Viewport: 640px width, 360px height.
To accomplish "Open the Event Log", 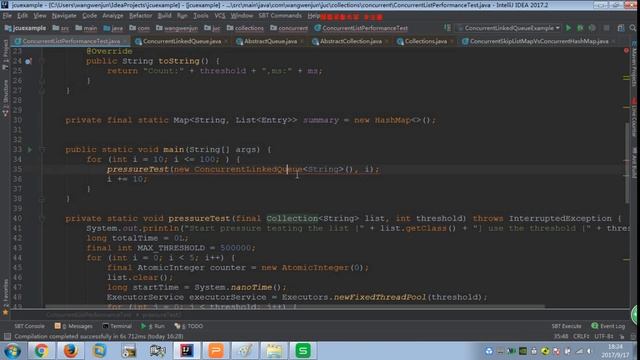I will click(608, 326).
